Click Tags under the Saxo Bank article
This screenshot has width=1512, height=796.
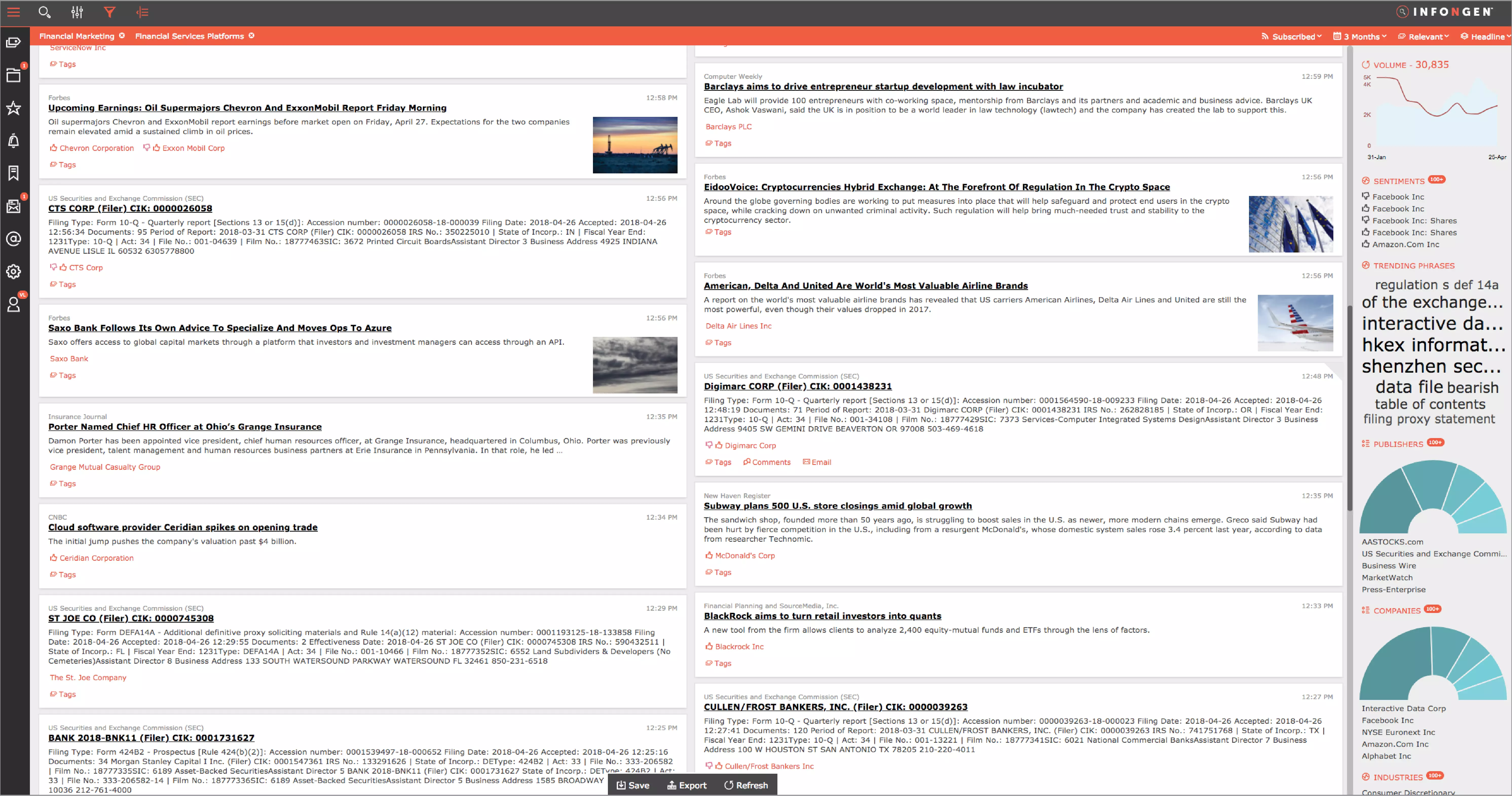[63, 375]
